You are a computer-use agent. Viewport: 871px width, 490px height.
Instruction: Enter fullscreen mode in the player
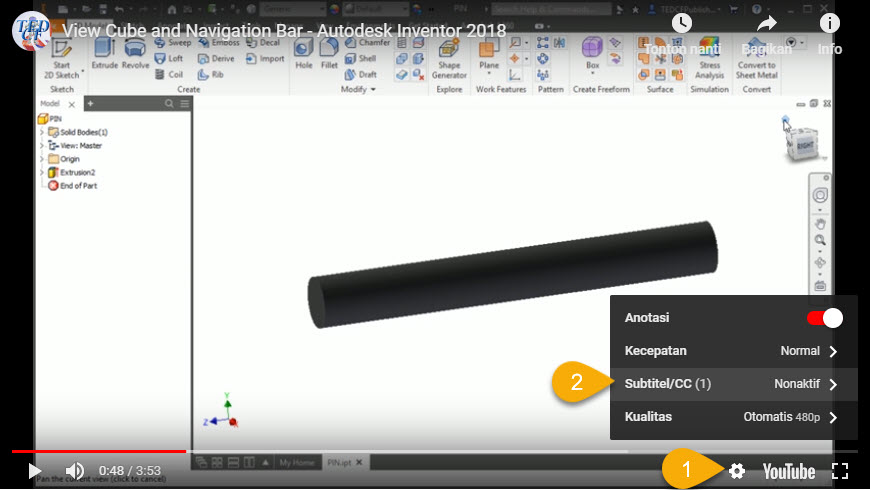pos(840,471)
